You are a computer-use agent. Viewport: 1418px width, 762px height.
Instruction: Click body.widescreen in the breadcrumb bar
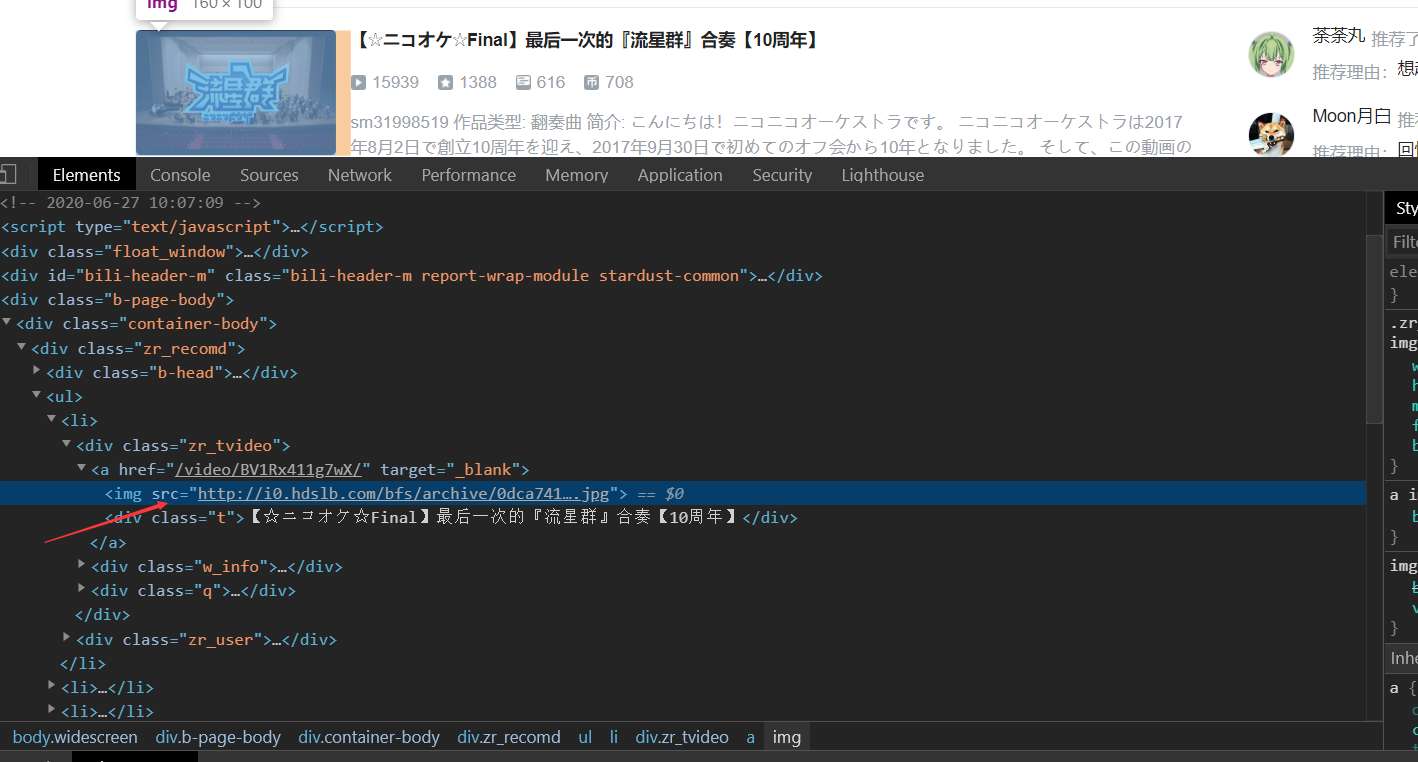tap(75, 737)
